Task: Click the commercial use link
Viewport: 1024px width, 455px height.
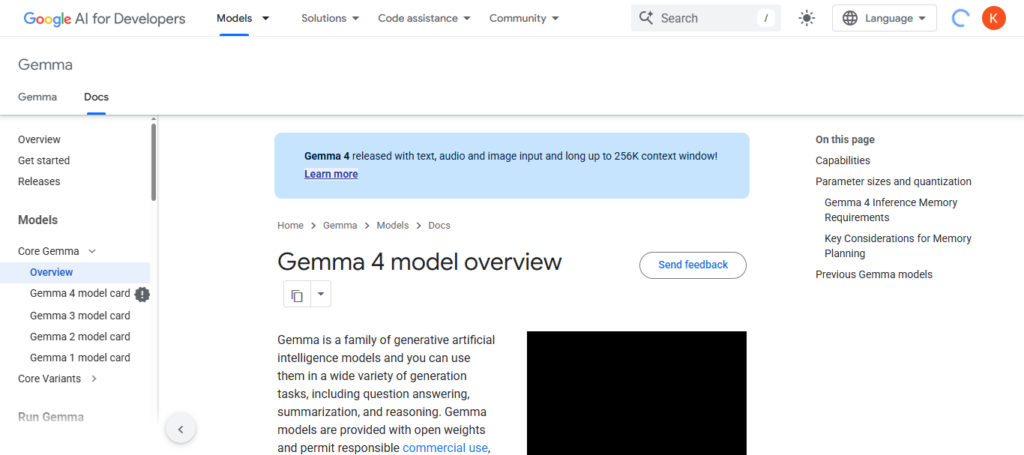Action: 445,448
